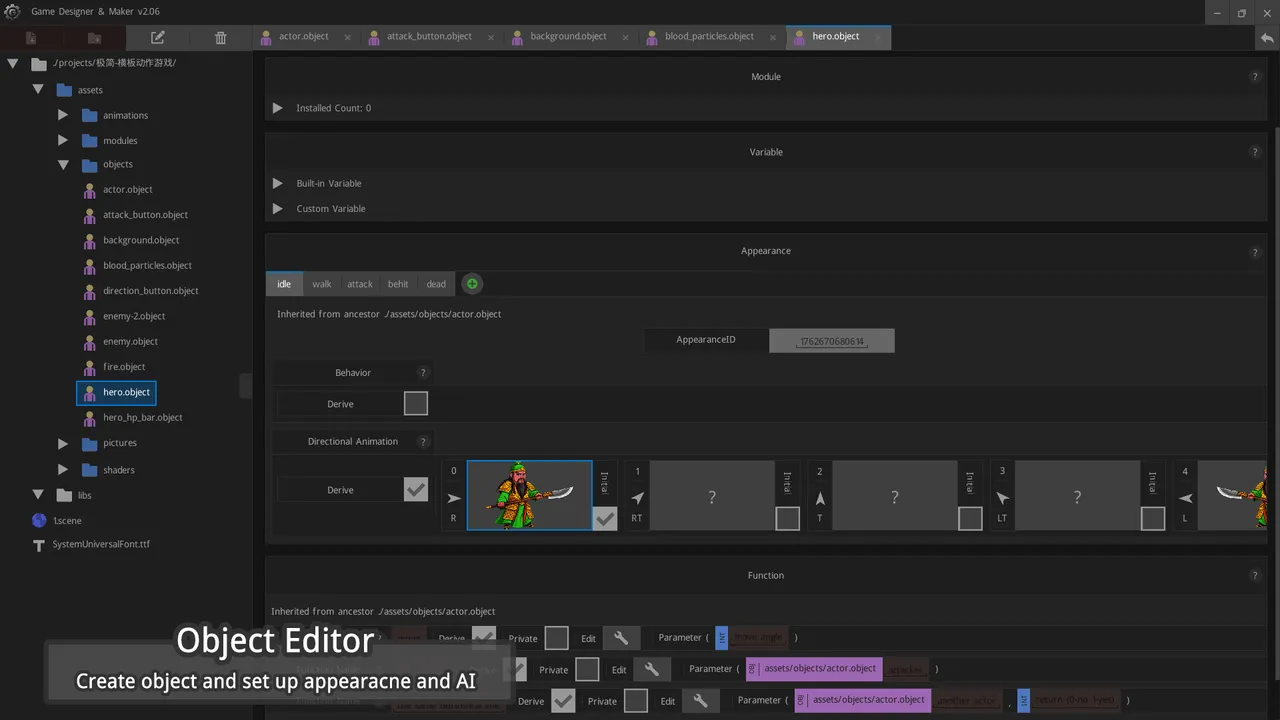Toggle Derive checkbox in another_actor function row
Viewport: 1280px width, 720px height.
(x=563, y=701)
